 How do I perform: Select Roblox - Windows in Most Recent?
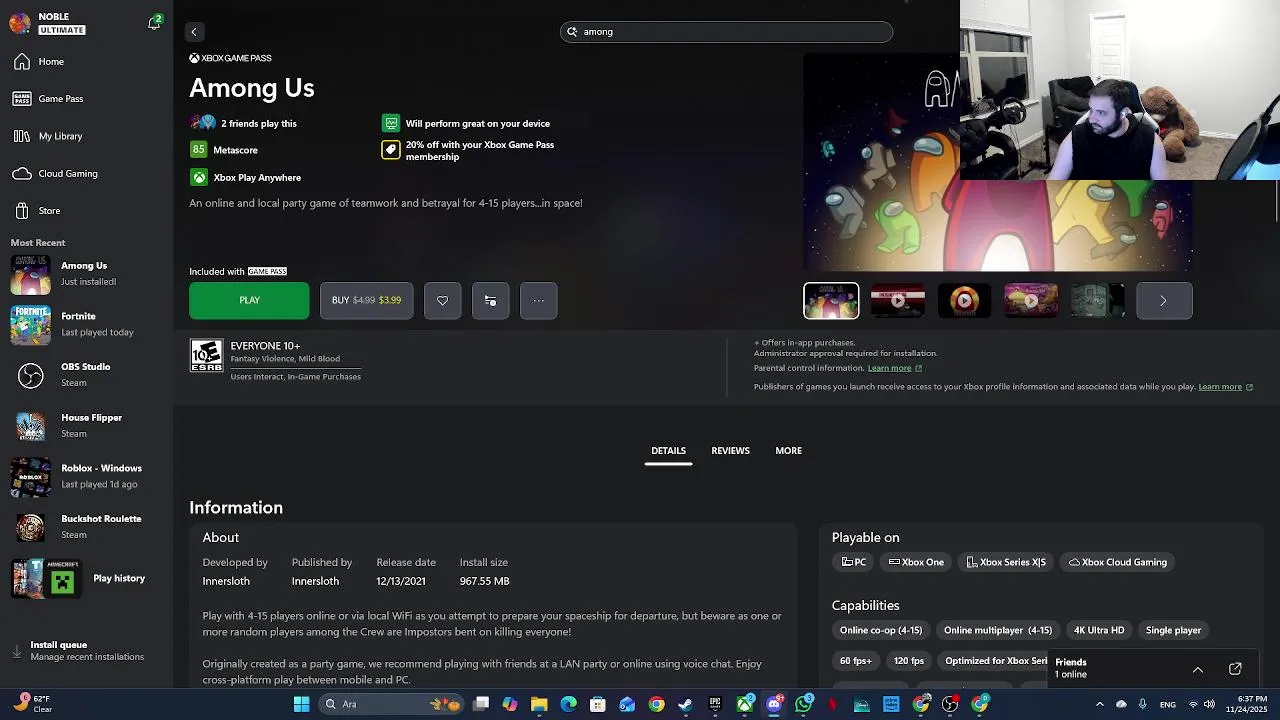87,476
